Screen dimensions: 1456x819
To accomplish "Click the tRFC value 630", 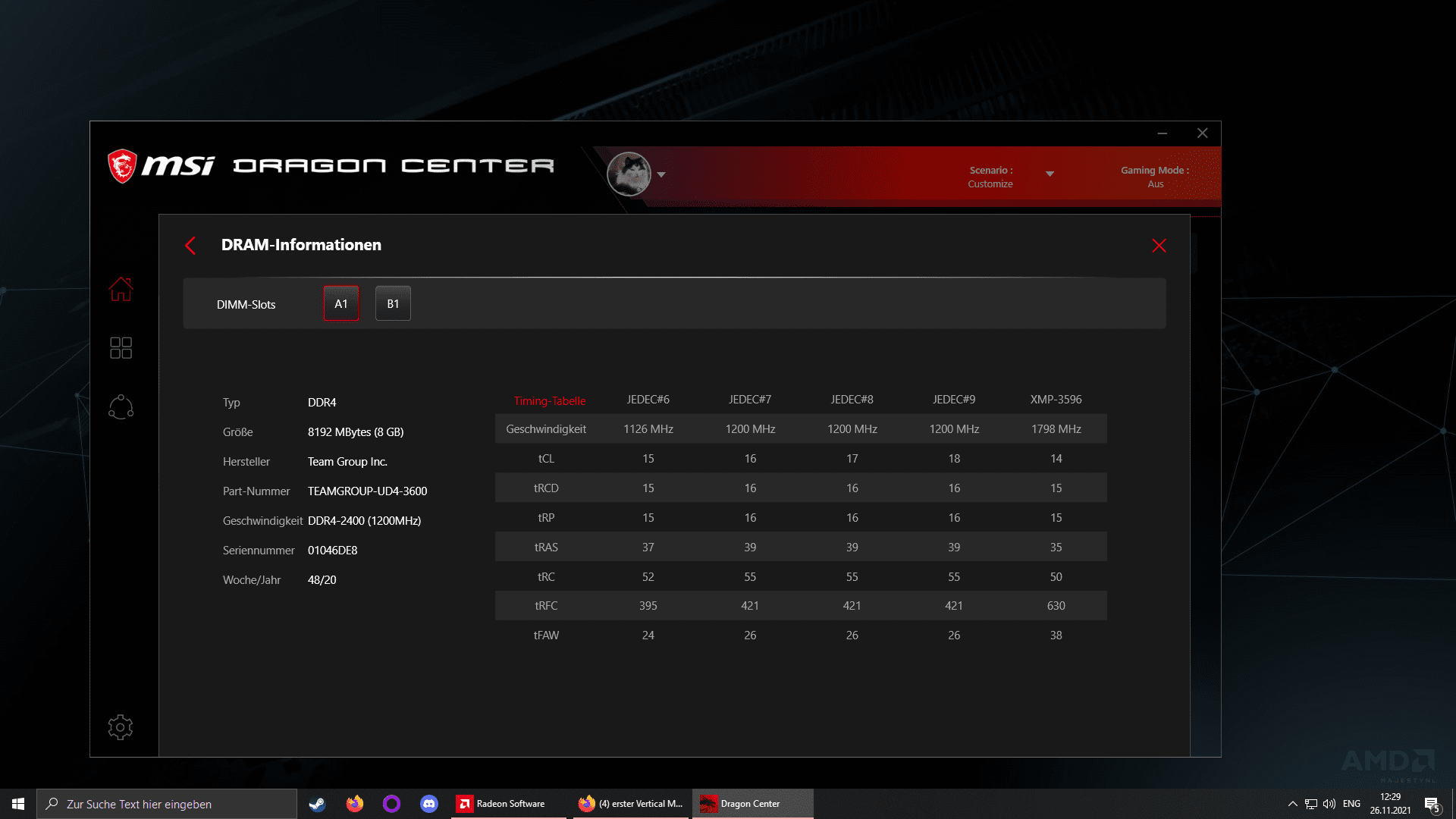I will [1056, 605].
